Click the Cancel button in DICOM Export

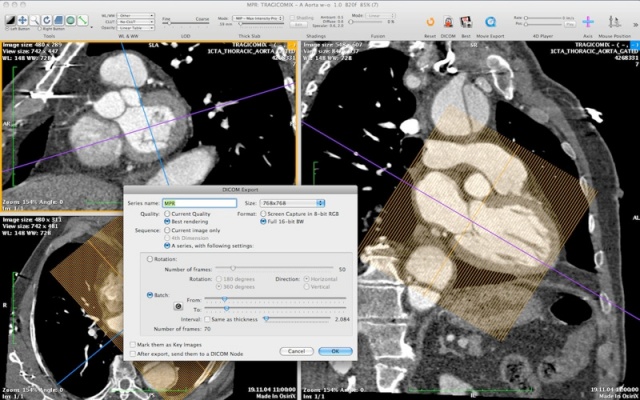pos(295,351)
